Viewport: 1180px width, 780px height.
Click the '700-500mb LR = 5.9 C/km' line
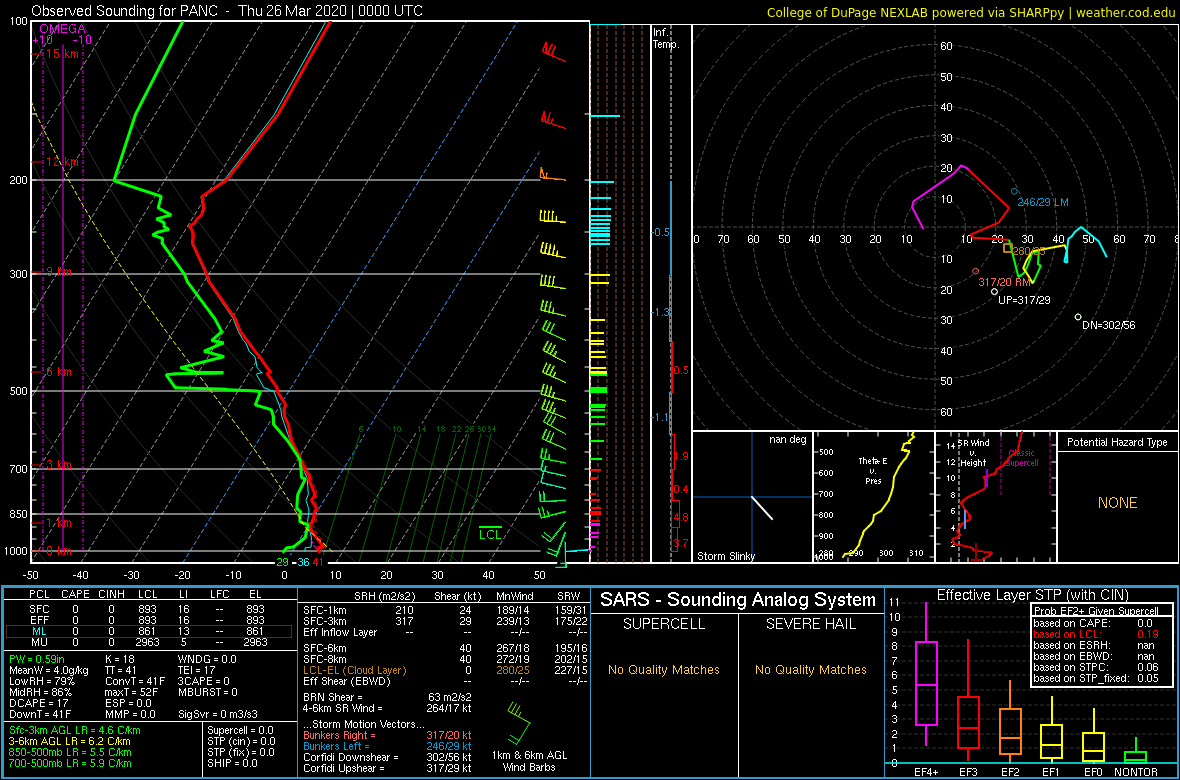point(70,762)
